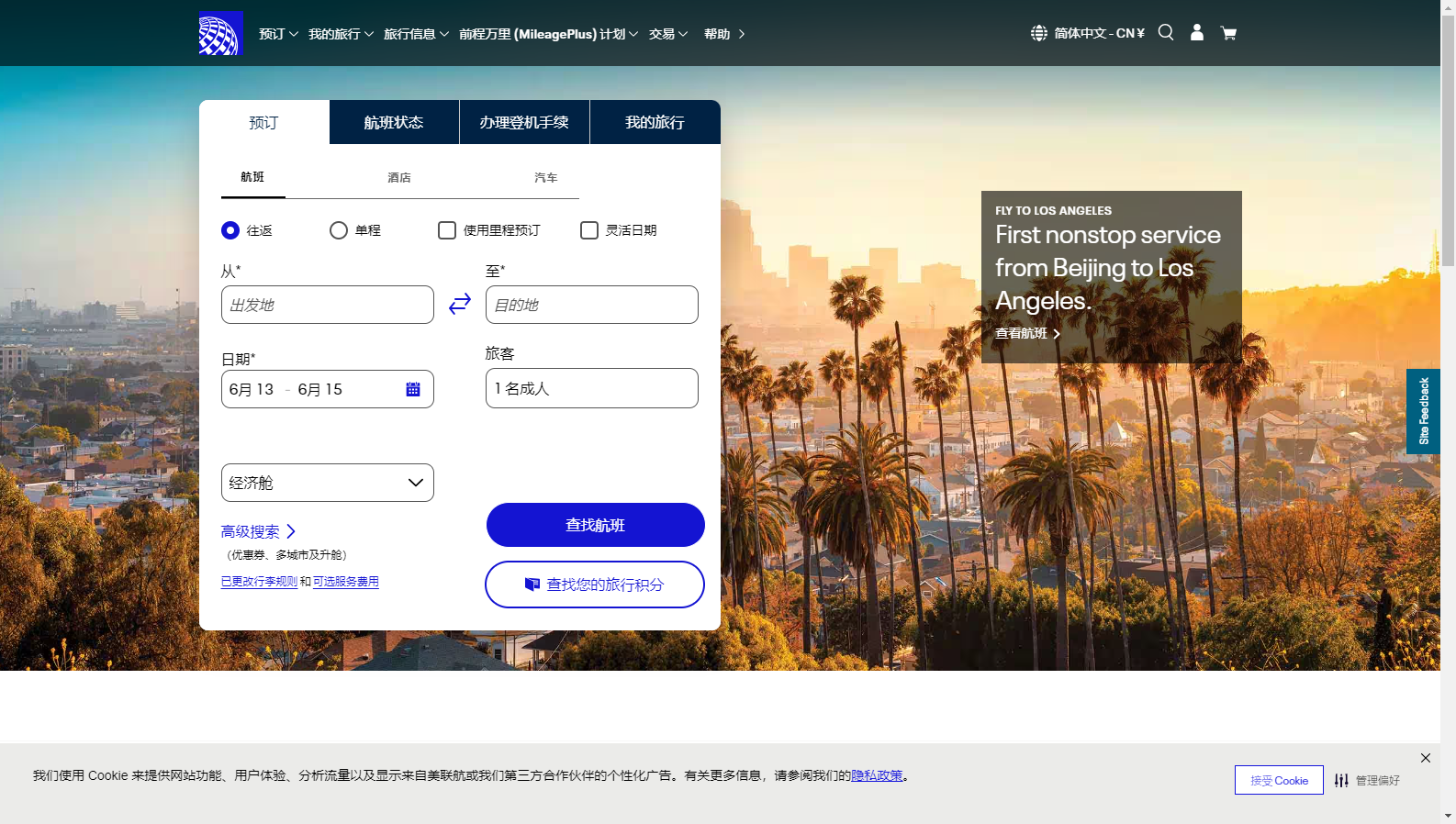Check the 灵活日期 flexible dates box
This screenshot has height=824, width=1456.
[589, 230]
